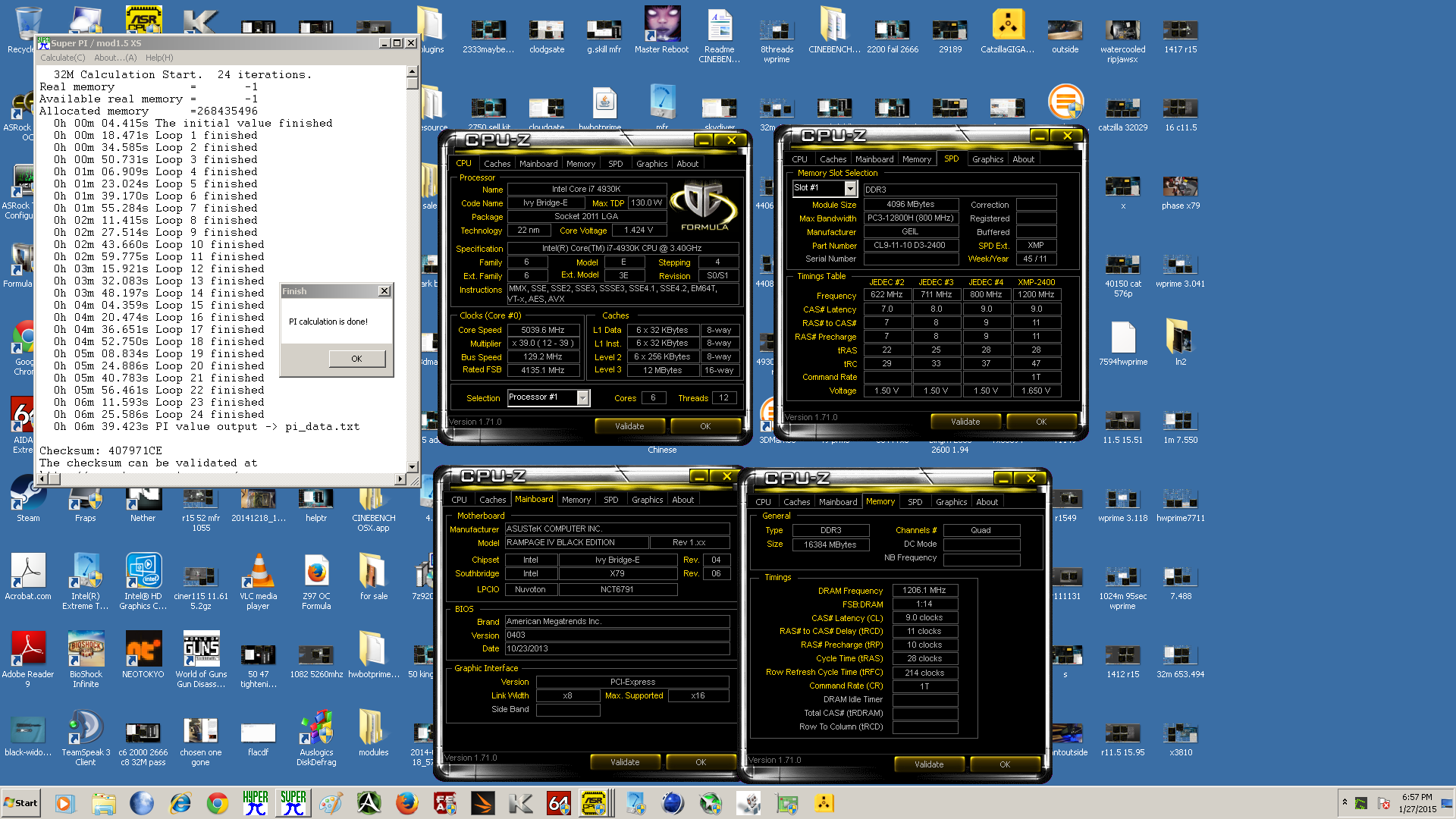Click OK in the Finish dialog
This screenshot has height=819, width=1456.
click(356, 359)
